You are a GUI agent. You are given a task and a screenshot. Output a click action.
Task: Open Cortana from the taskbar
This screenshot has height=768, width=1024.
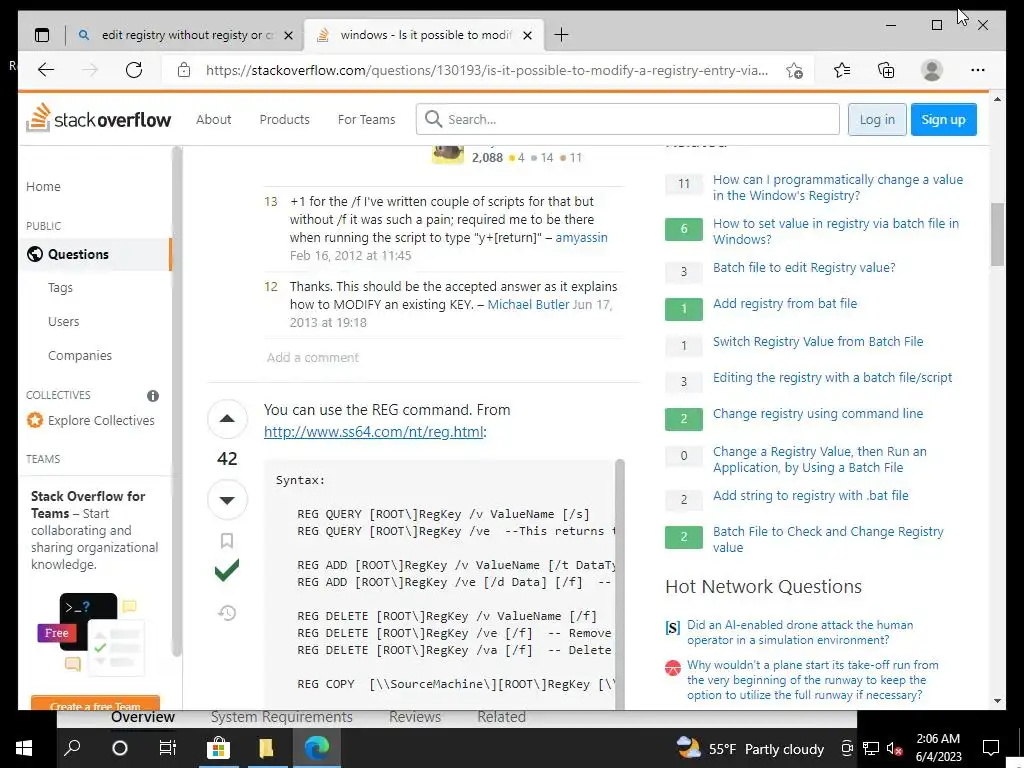(x=120, y=748)
